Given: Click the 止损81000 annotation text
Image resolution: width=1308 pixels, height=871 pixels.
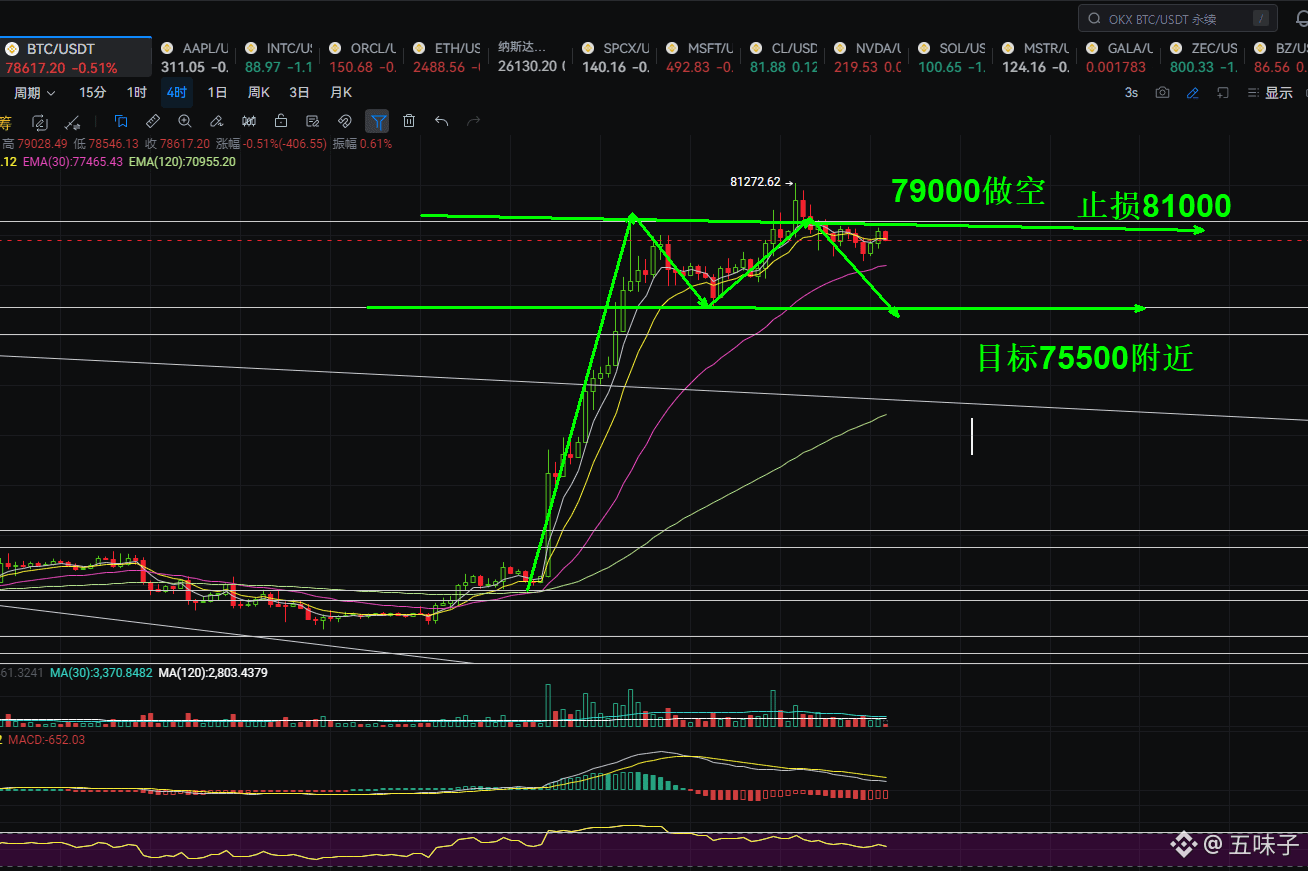Looking at the screenshot, I should point(1155,206).
